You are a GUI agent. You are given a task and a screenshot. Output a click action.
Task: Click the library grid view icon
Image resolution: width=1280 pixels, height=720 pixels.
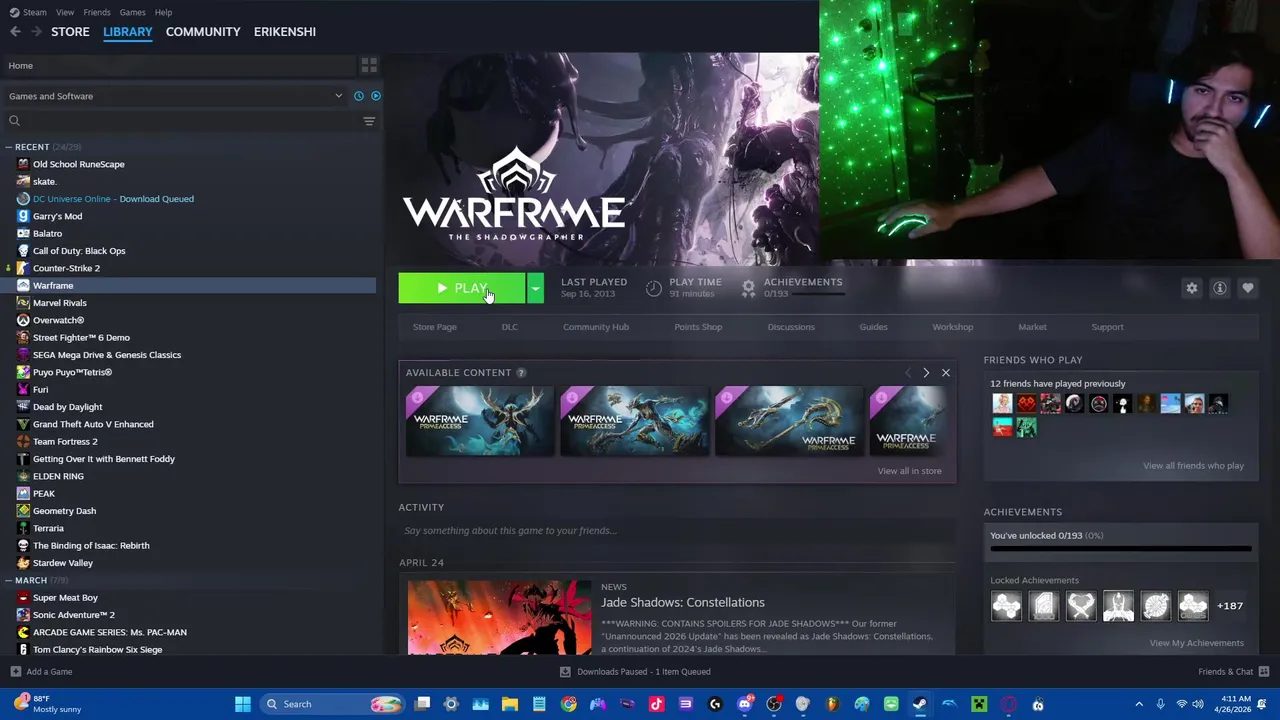(369, 65)
